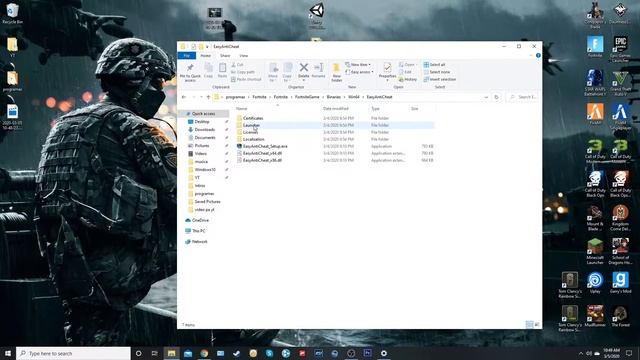Open Desktop in navigation pane
This screenshot has width=640, height=360.
(202, 122)
